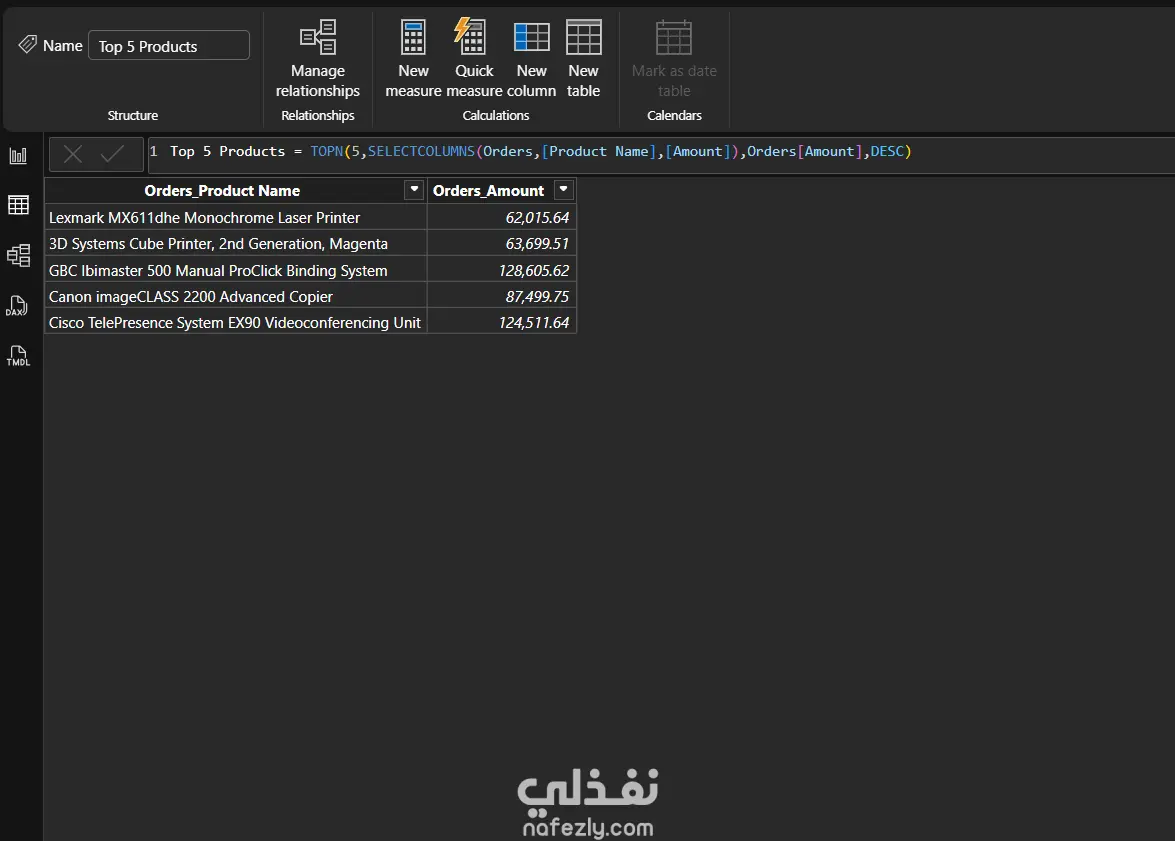Select Cisco TelePresence System EX90 cell
This screenshot has width=1175, height=841.
coord(235,322)
